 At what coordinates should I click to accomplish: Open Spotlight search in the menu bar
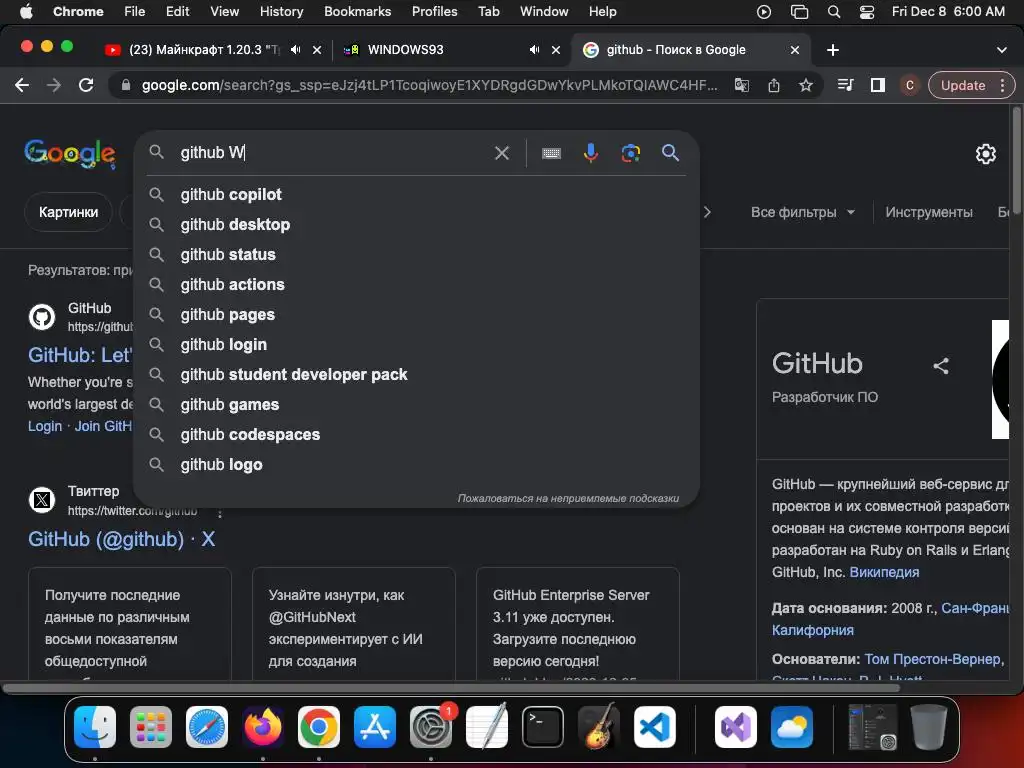[834, 12]
